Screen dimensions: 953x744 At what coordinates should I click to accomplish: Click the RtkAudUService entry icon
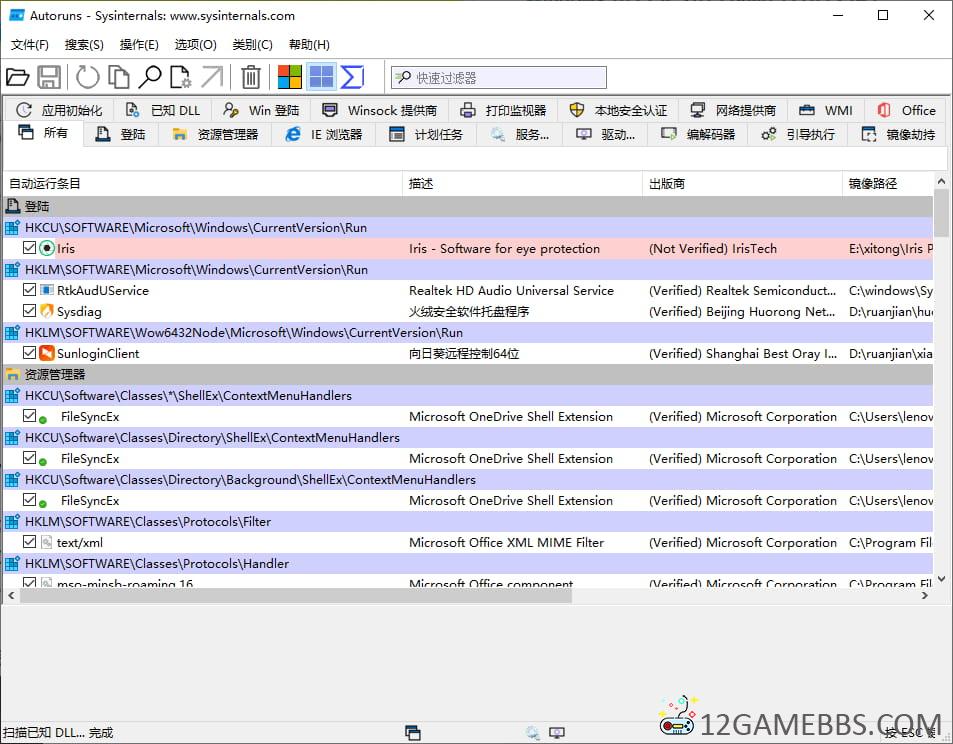(47, 290)
